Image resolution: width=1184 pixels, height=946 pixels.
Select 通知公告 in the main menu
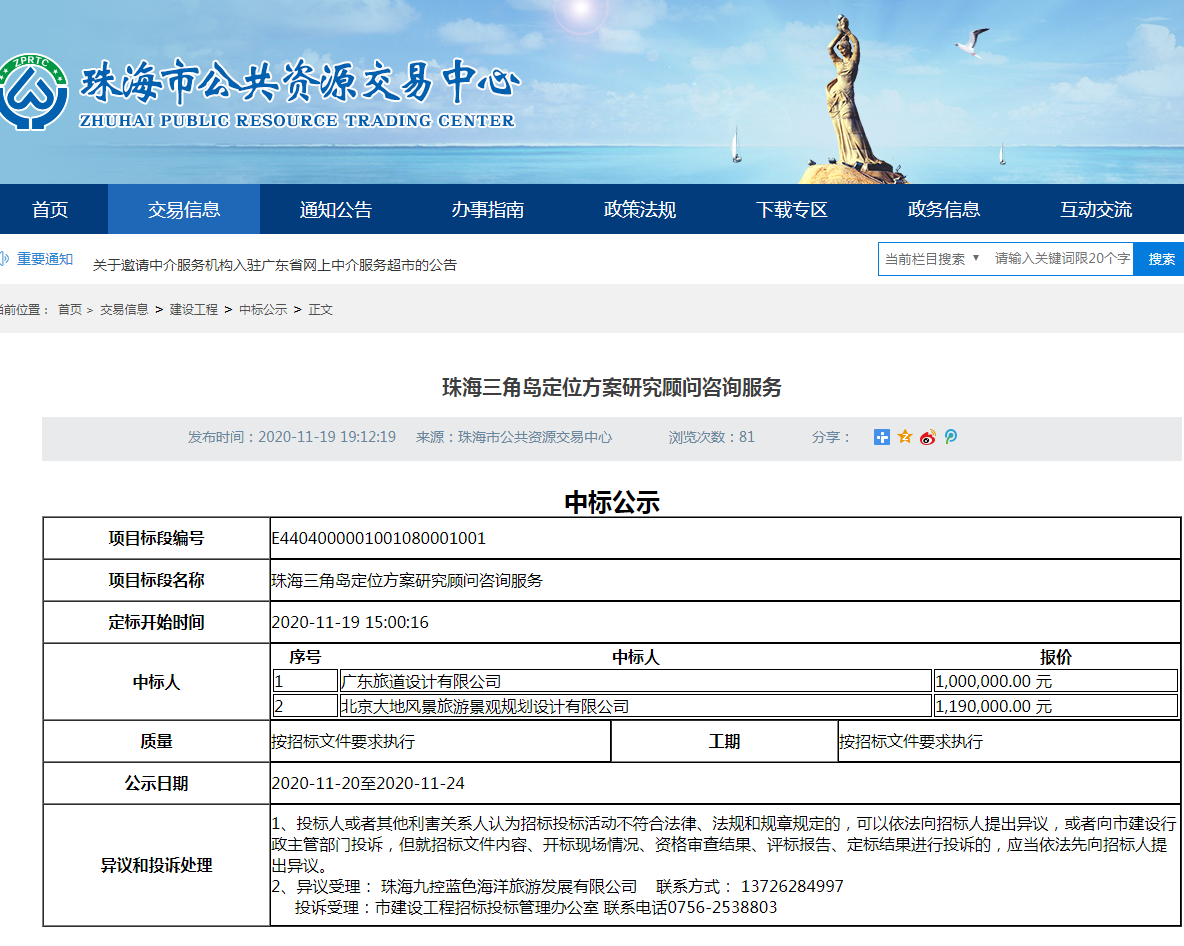click(x=336, y=210)
